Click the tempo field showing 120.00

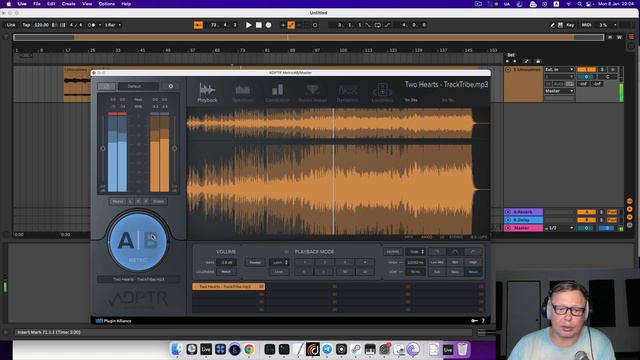pyautogui.click(x=42, y=25)
